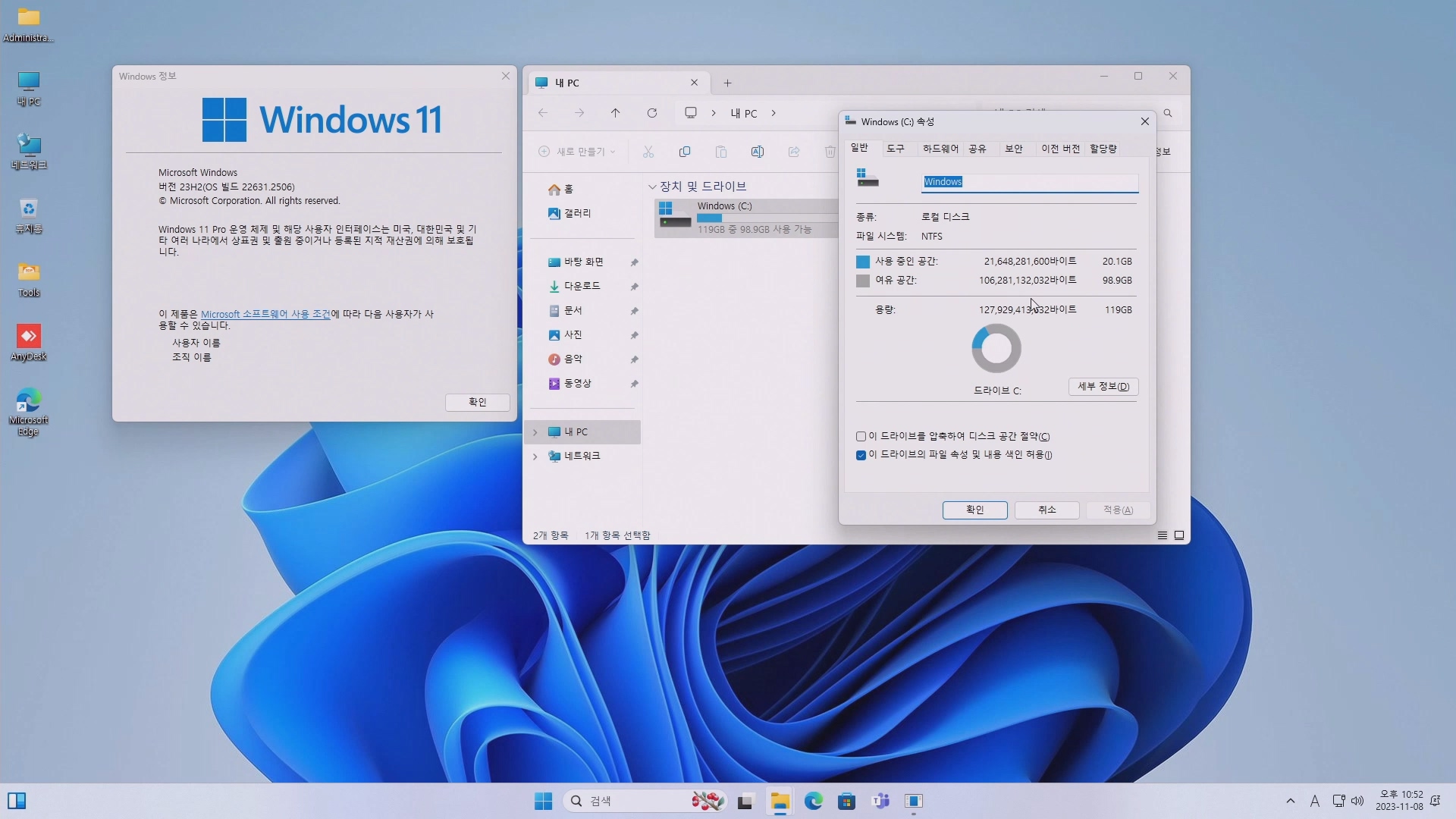The height and width of the screenshot is (819, 1456).
Task: Switch to the 할당량 tab
Action: click(1103, 149)
